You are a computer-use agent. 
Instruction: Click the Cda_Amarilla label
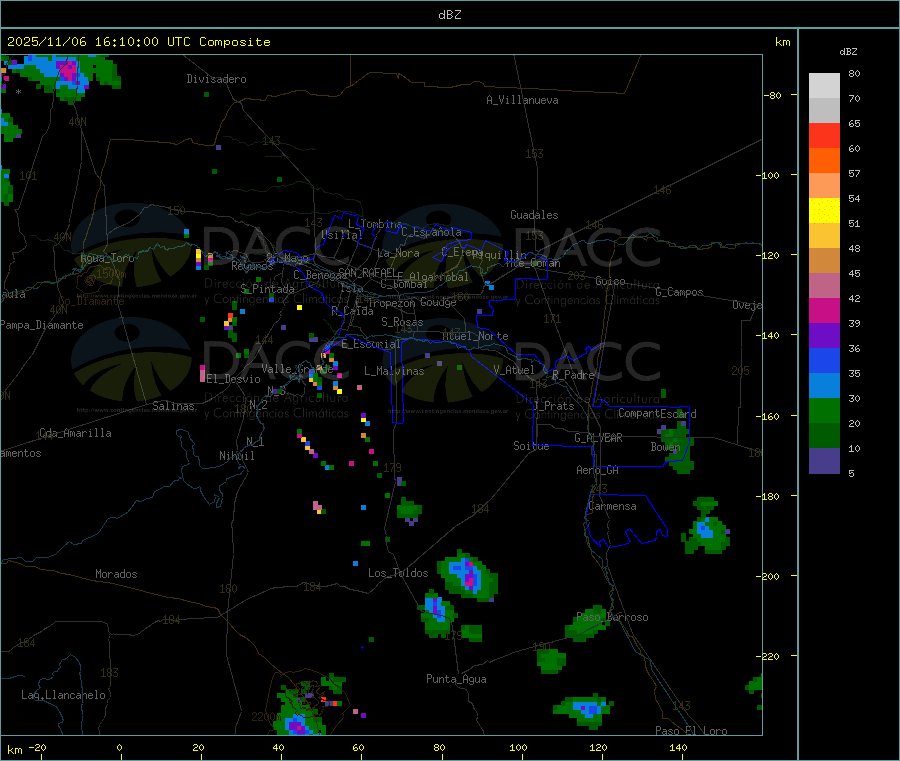(75, 433)
